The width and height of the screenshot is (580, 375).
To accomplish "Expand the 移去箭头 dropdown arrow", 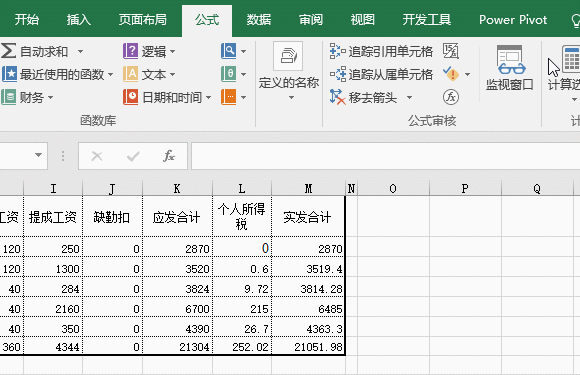I will (x=409, y=98).
